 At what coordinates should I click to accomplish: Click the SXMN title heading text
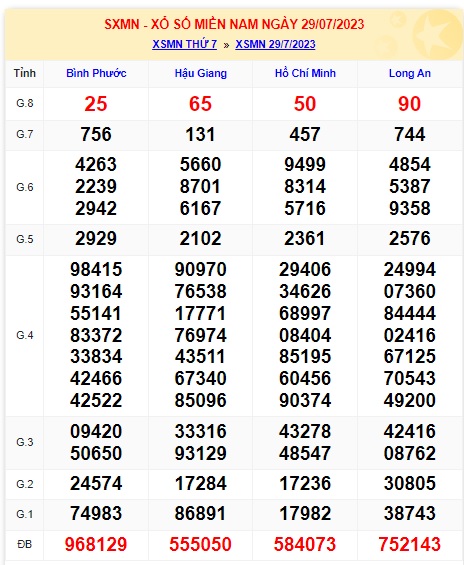click(x=234, y=24)
